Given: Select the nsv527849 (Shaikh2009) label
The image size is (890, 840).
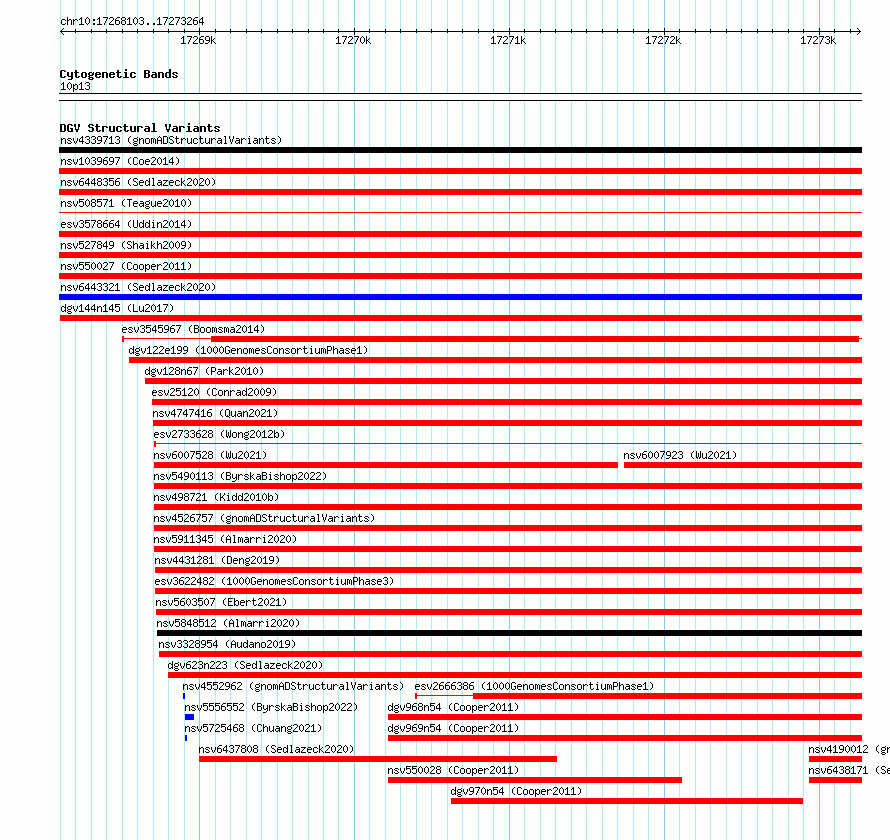Looking at the screenshot, I should click(126, 245).
